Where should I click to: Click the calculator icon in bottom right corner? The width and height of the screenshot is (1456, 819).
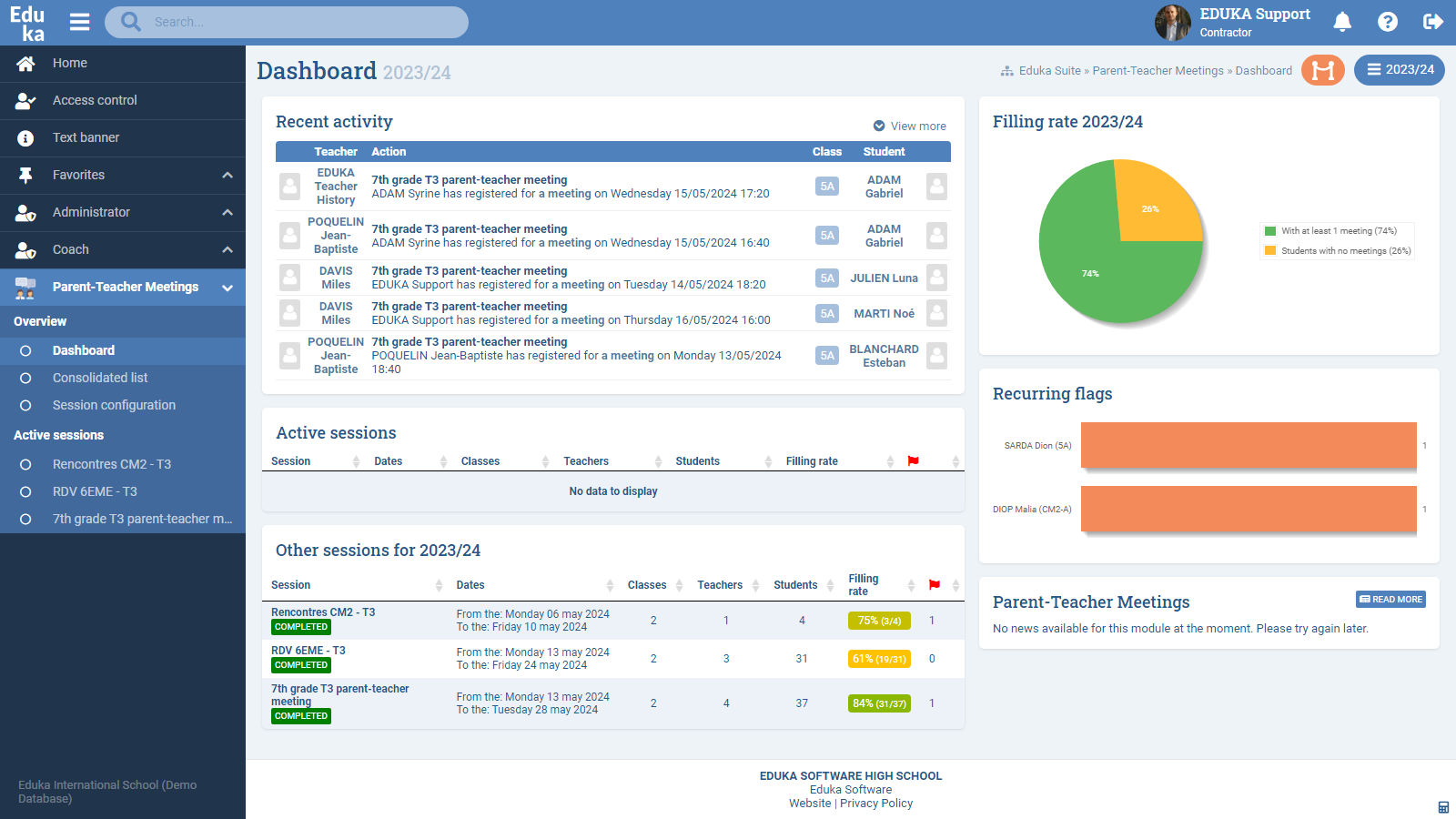(x=1443, y=805)
